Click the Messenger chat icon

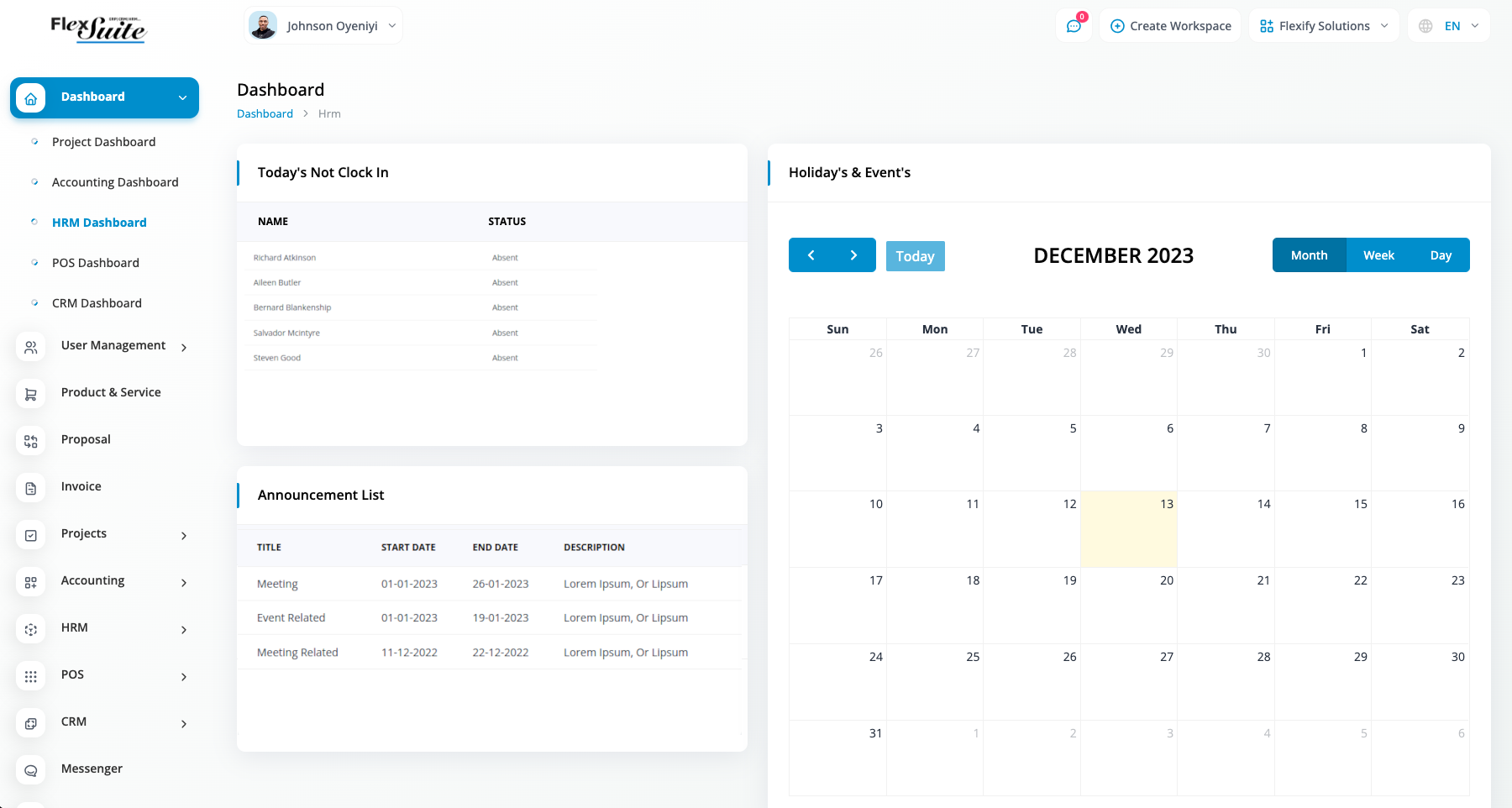[x=31, y=770]
